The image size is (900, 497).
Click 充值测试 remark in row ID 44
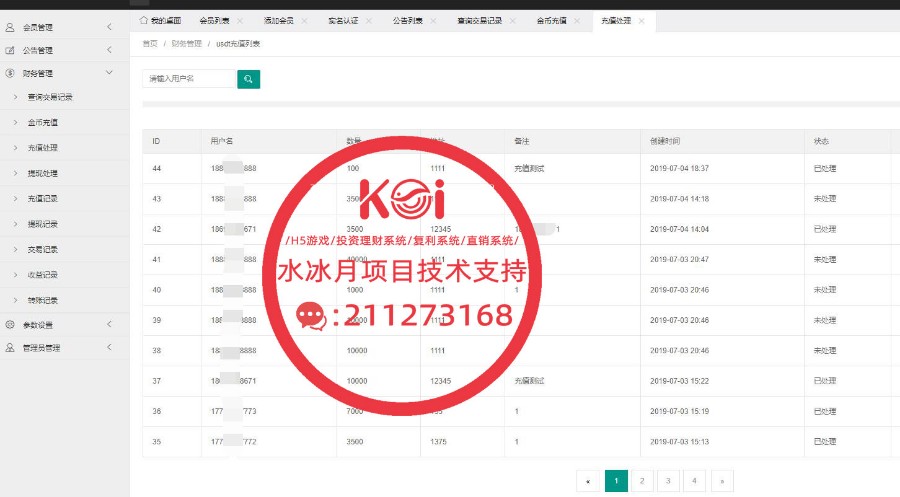[529, 169]
